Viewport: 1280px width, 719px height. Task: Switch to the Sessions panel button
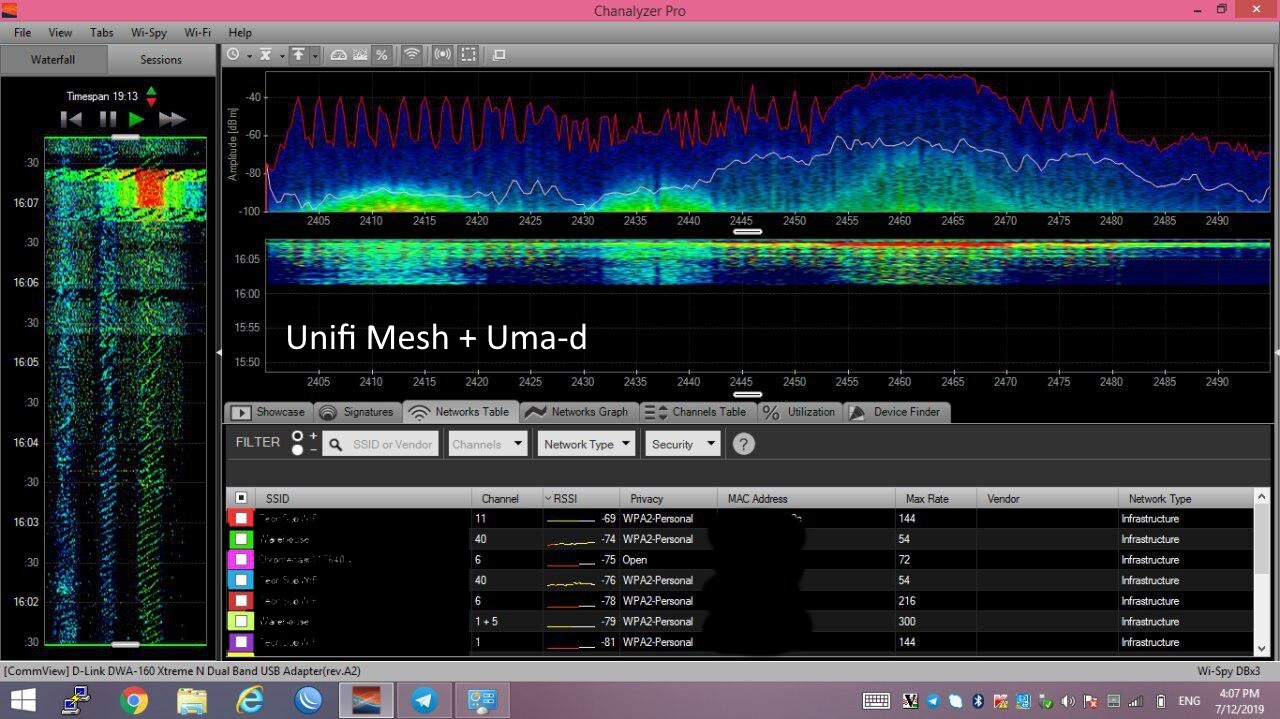[161, 60]
